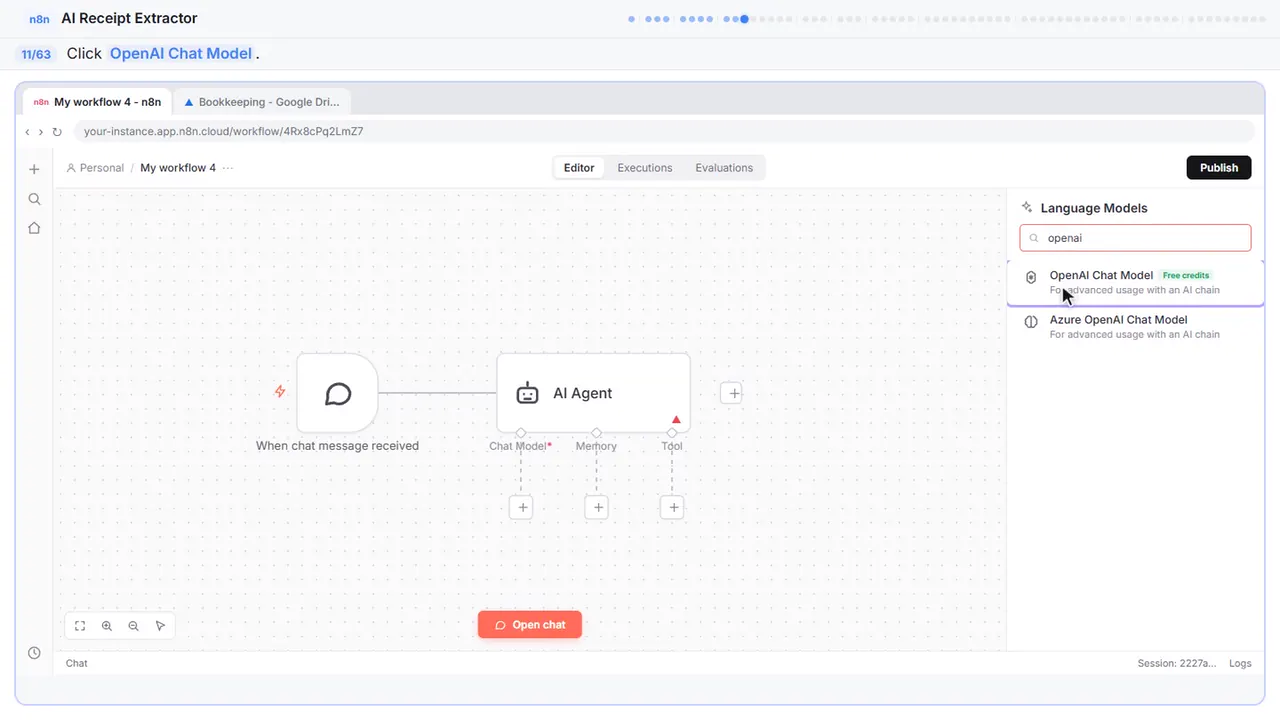Open search via left sidebar magnifier icon
The width and height of the screenshot is (1280, 720).
coord(34,199)
